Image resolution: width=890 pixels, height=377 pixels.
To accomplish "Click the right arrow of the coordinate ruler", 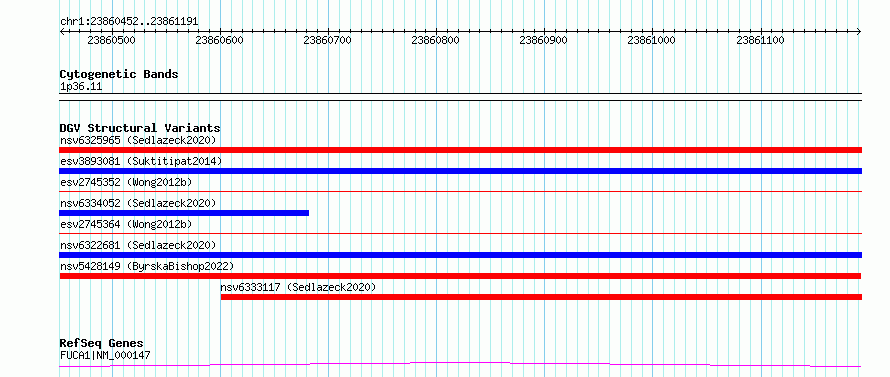I will coord(859,32).
